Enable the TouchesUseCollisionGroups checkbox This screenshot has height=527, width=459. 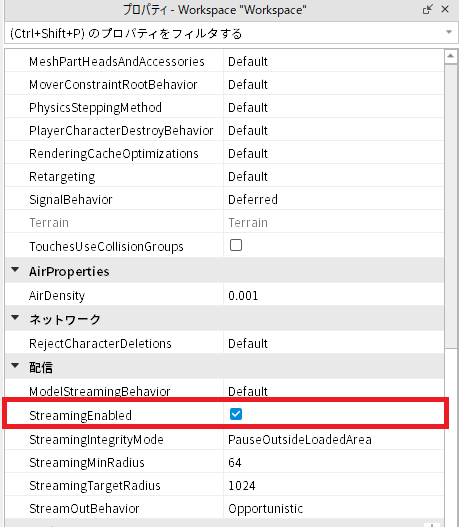(236, 245)
